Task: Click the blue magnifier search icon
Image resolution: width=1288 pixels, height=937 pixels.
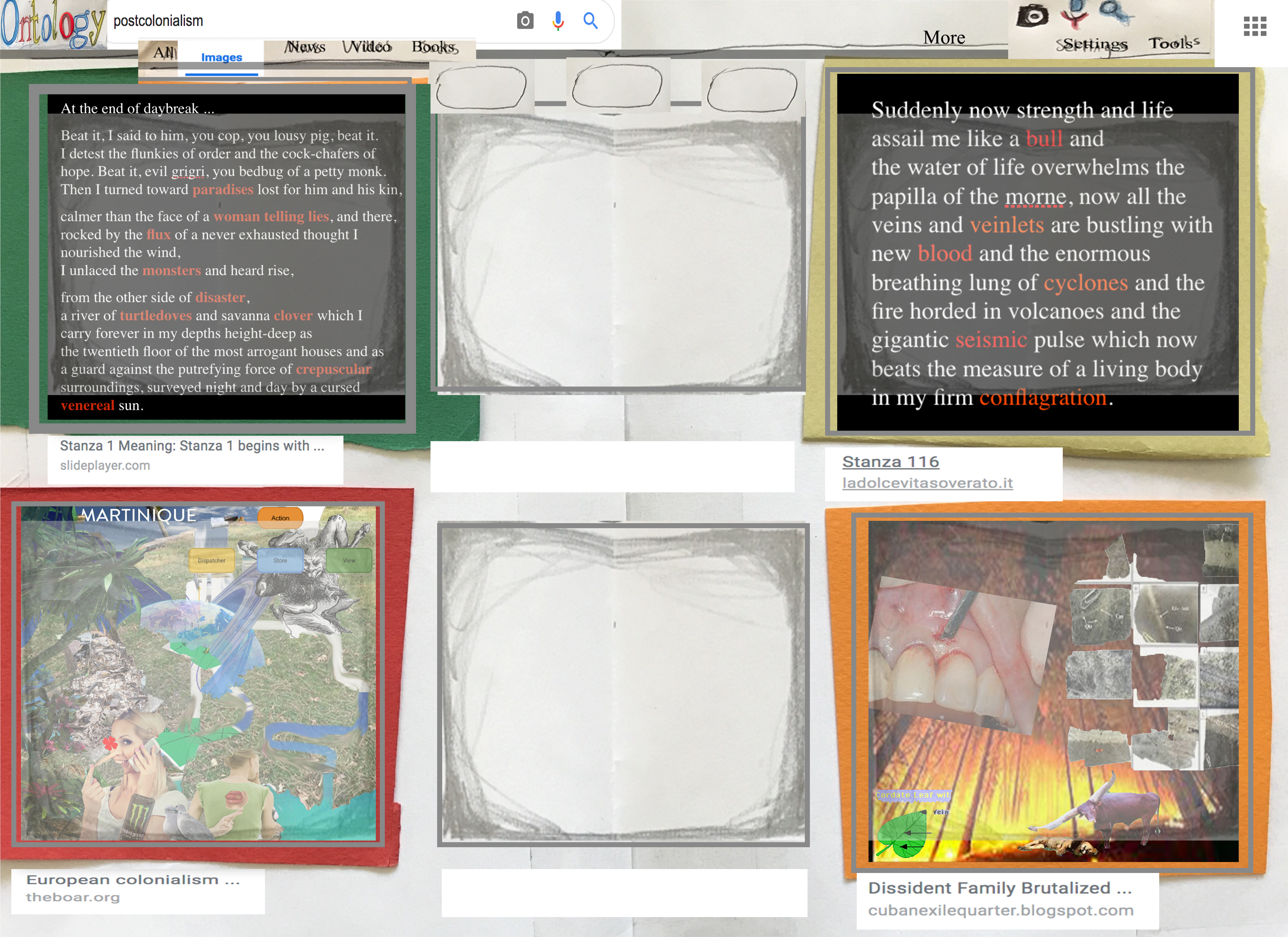Action: pos(591,21)
